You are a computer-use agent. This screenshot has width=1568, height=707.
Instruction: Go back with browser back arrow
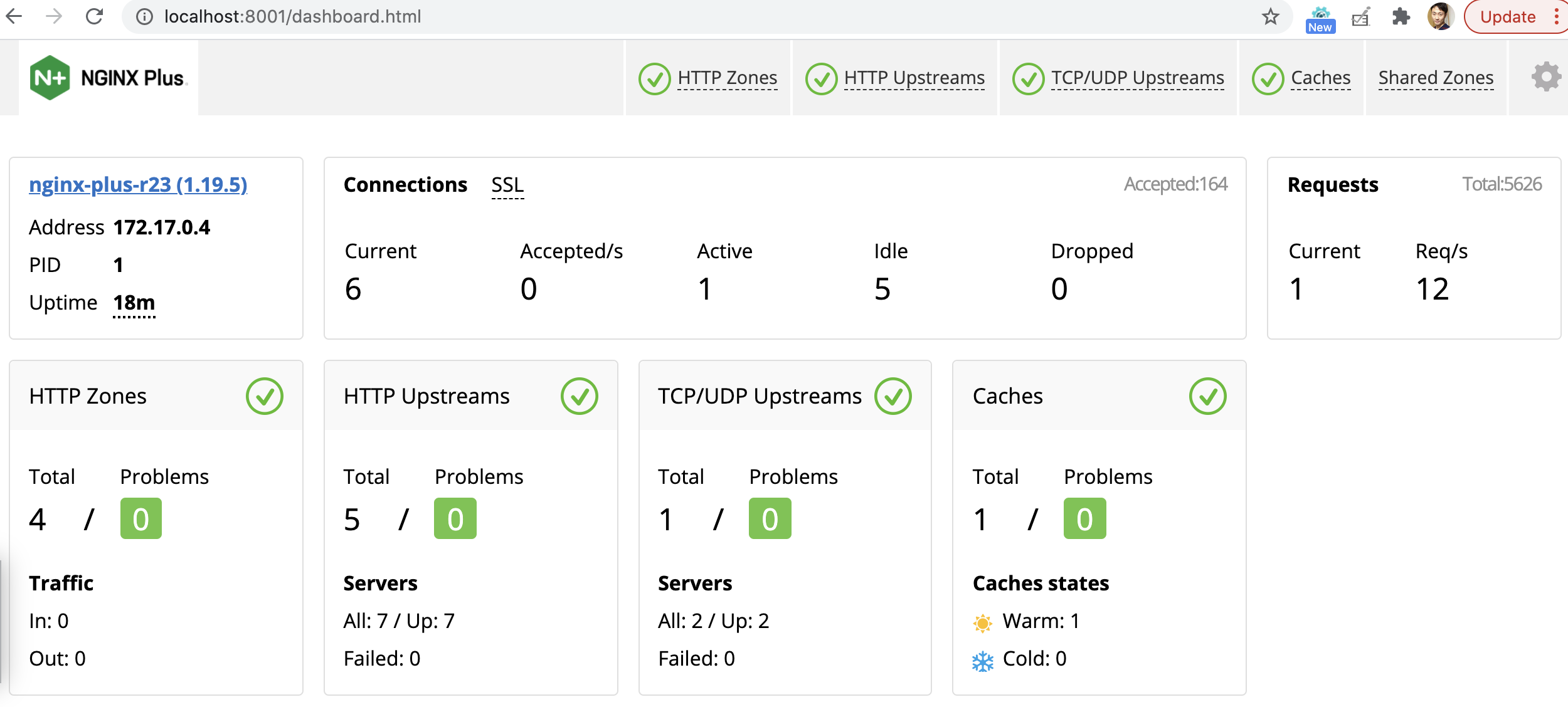click(14, 16)
